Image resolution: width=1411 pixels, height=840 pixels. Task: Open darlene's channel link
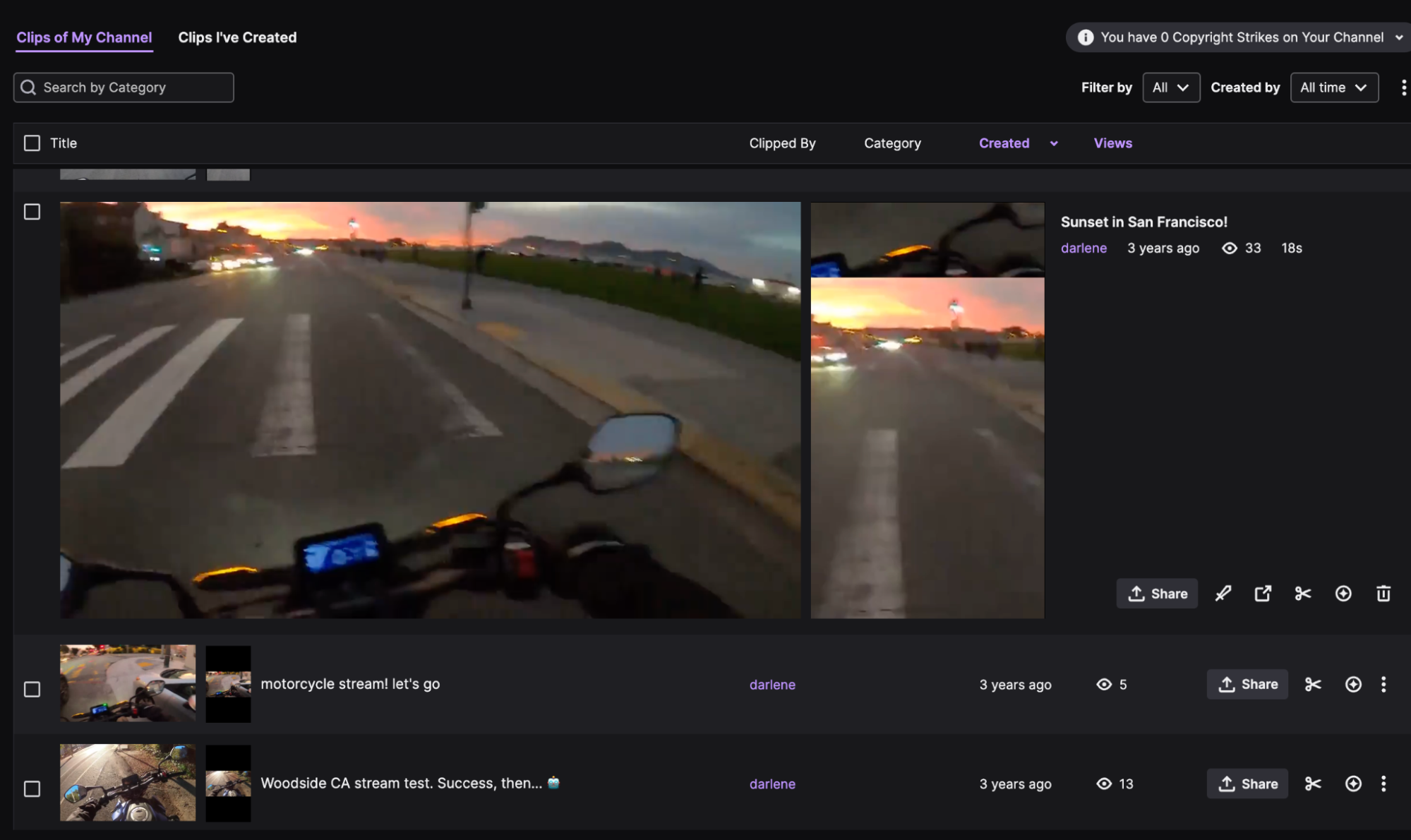[x=1083, y=248]
